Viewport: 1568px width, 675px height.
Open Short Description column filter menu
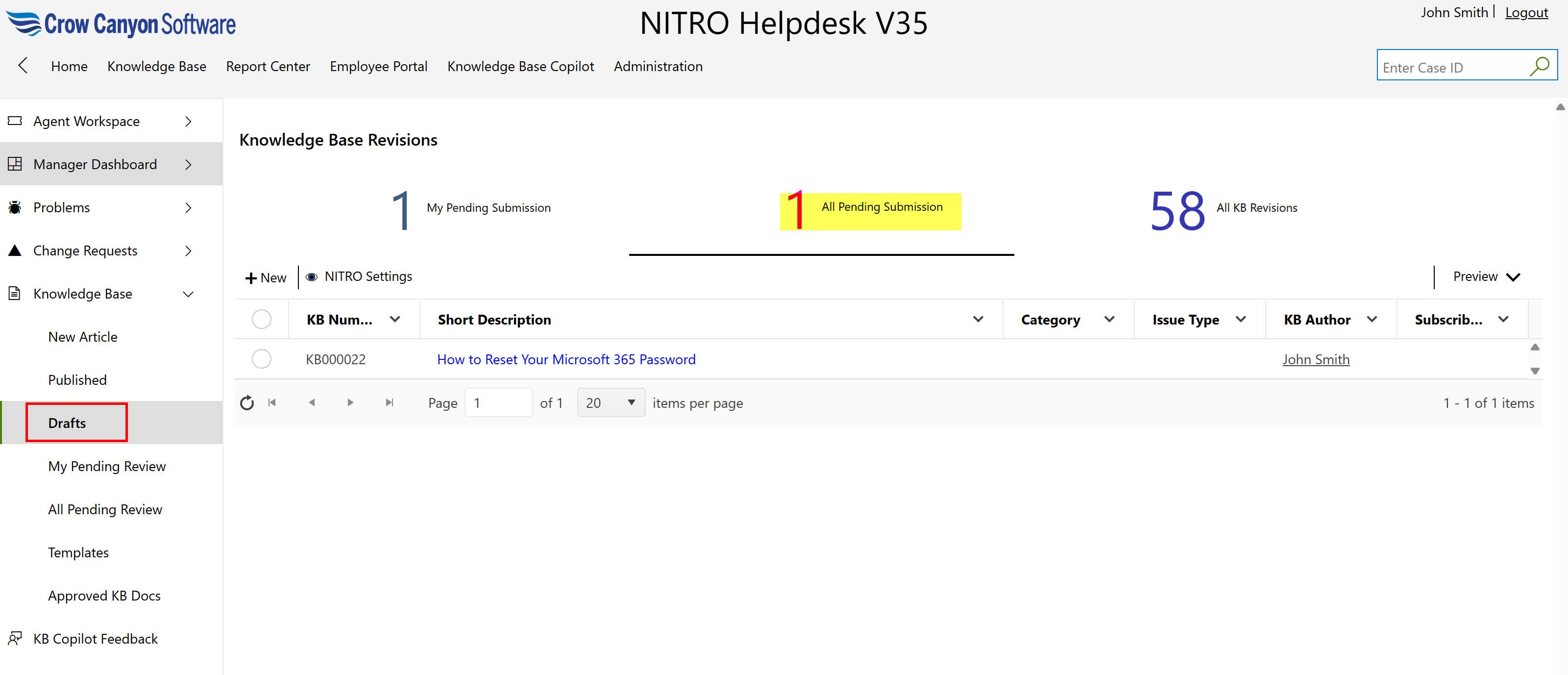pyautogui.click(x=978, y=319)
